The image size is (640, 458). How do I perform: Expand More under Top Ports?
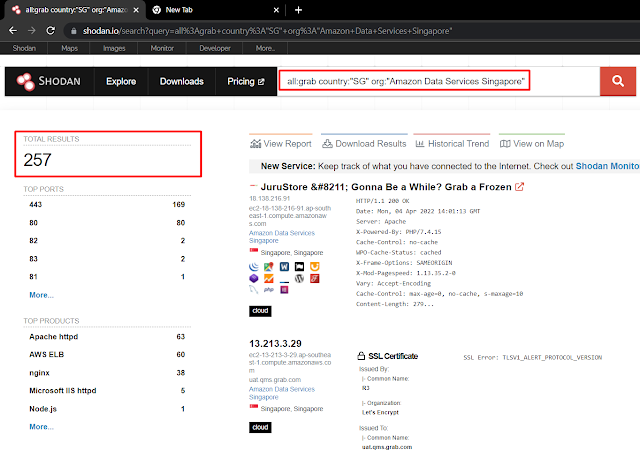coord(41,295)
